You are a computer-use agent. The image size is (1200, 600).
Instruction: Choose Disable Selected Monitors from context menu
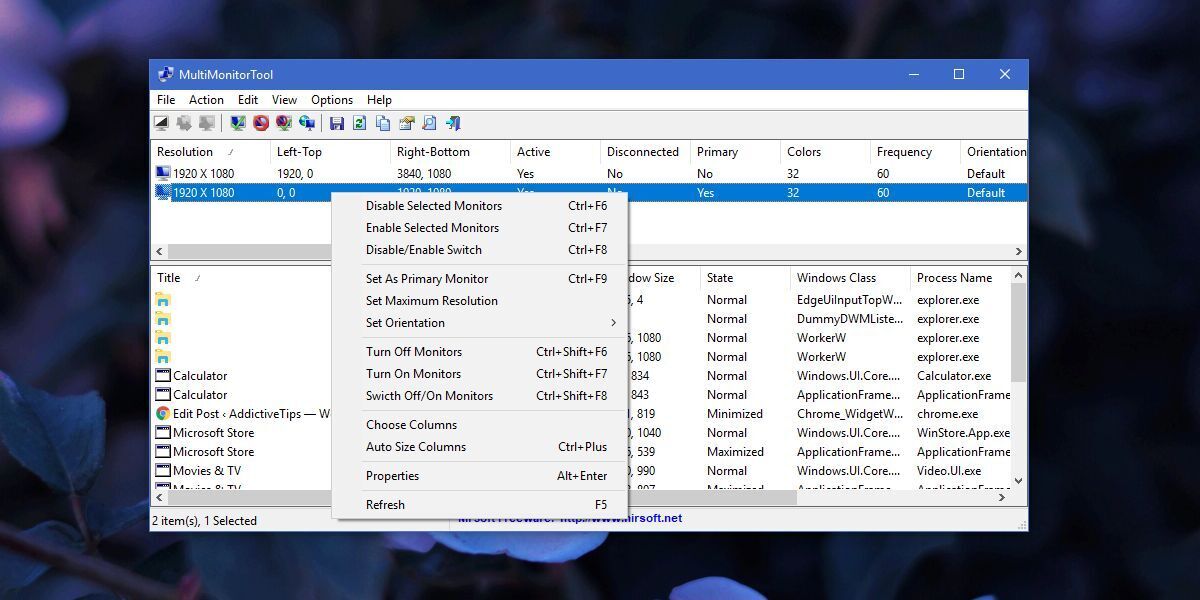pyautogui.click(x=434, y=206)
